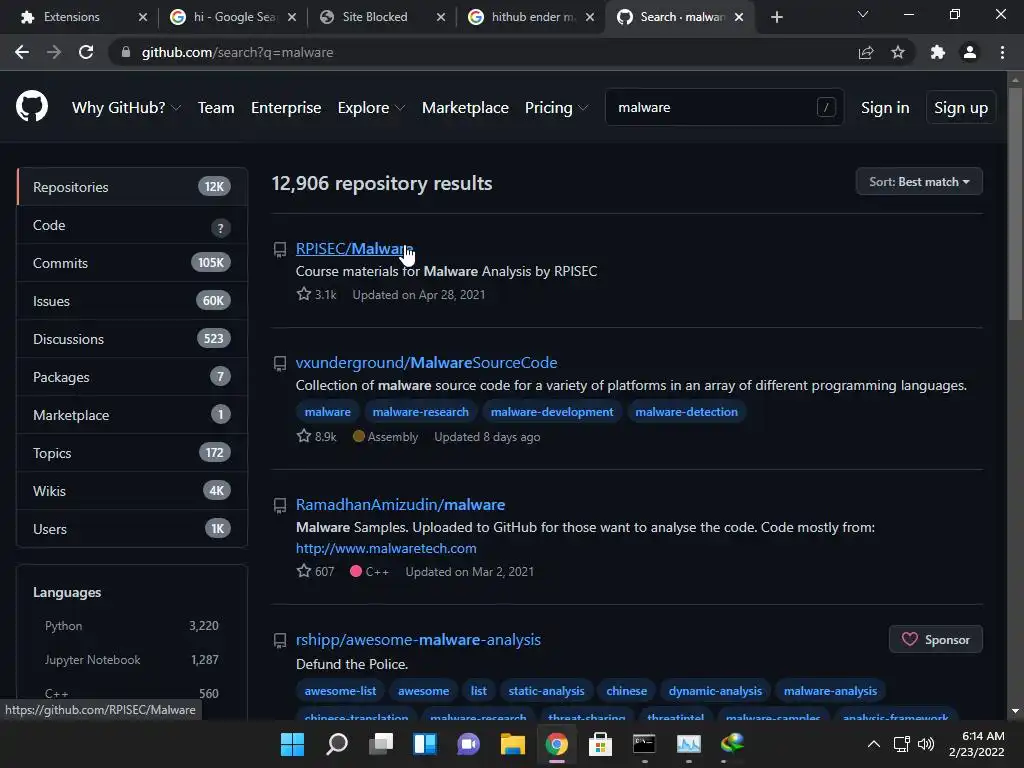Open the Chrome profile avatar icon
1024x768 pixels.
pyautogui.click(x=970, y=52)
